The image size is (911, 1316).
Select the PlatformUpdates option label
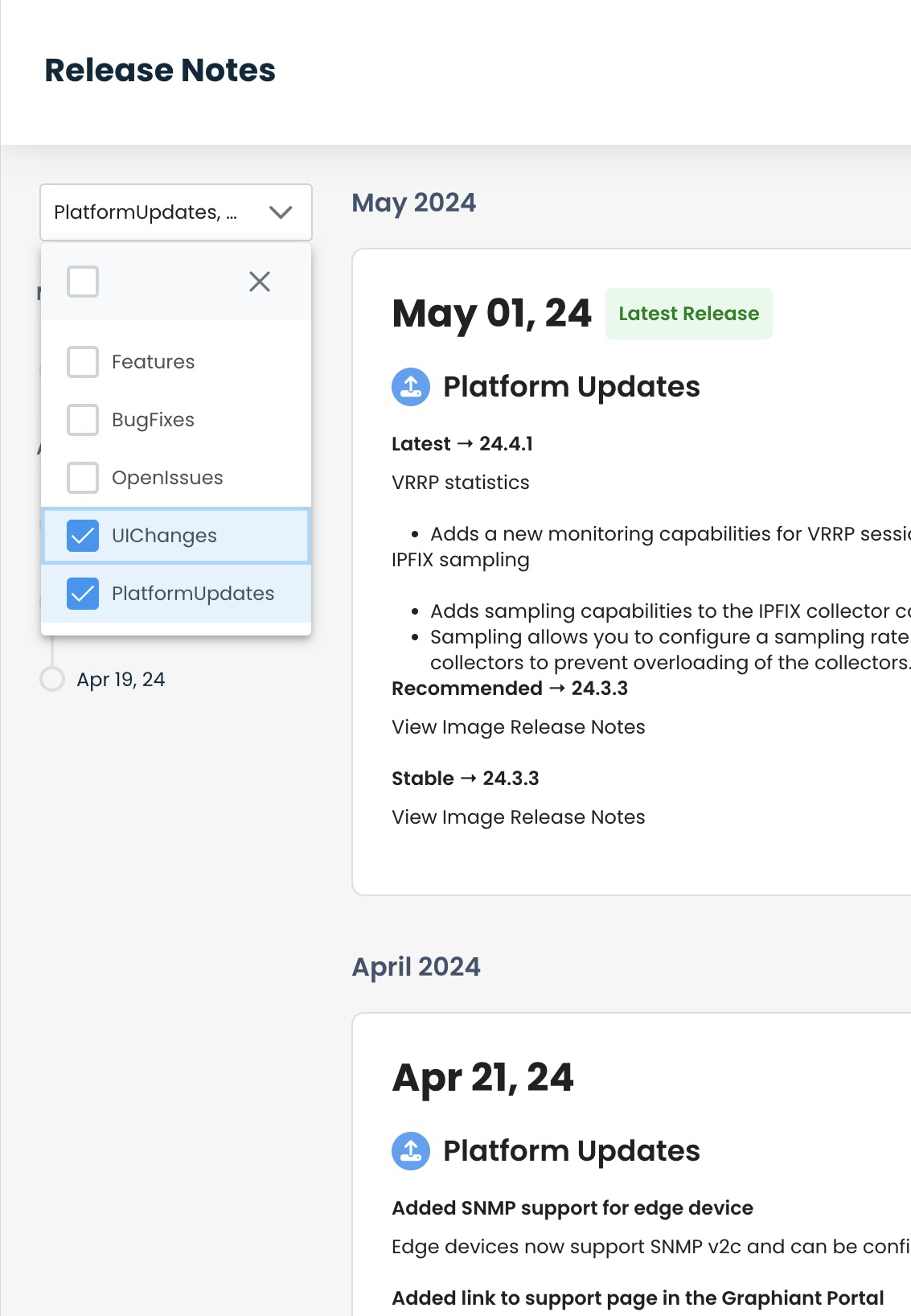pyautogui.click(x=193, y=594)
